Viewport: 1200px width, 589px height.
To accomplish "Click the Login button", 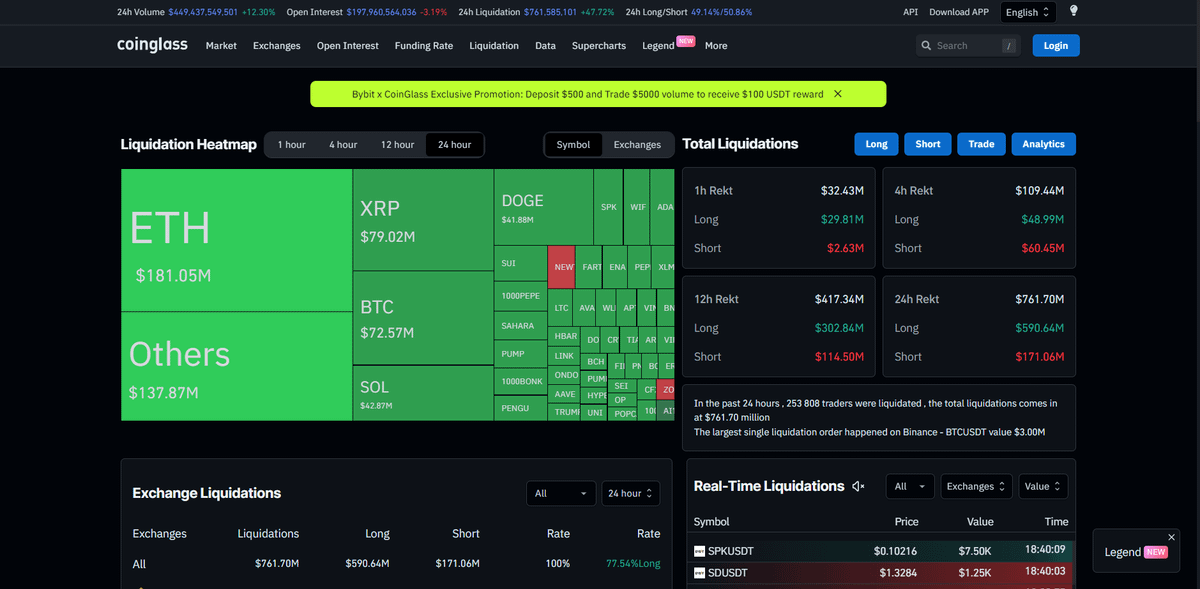I will click(x=1056, y=45).
